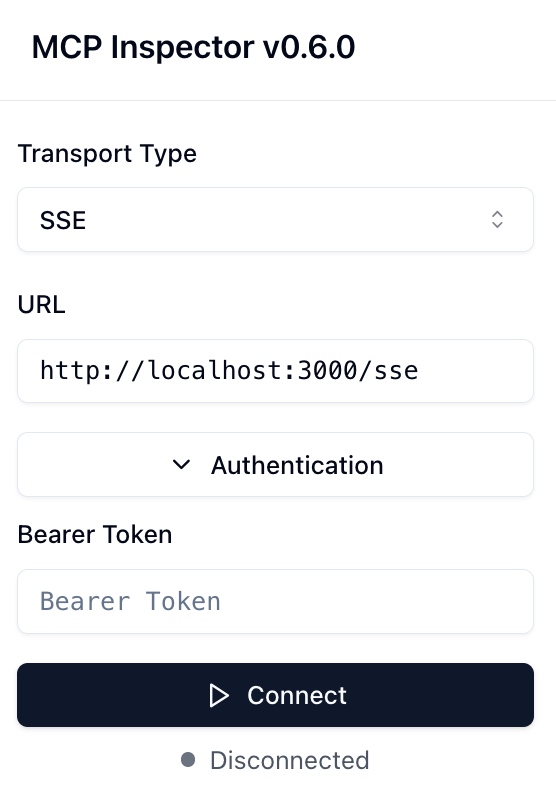Focus the Bearer Token input field

click(x=275, y=601)
